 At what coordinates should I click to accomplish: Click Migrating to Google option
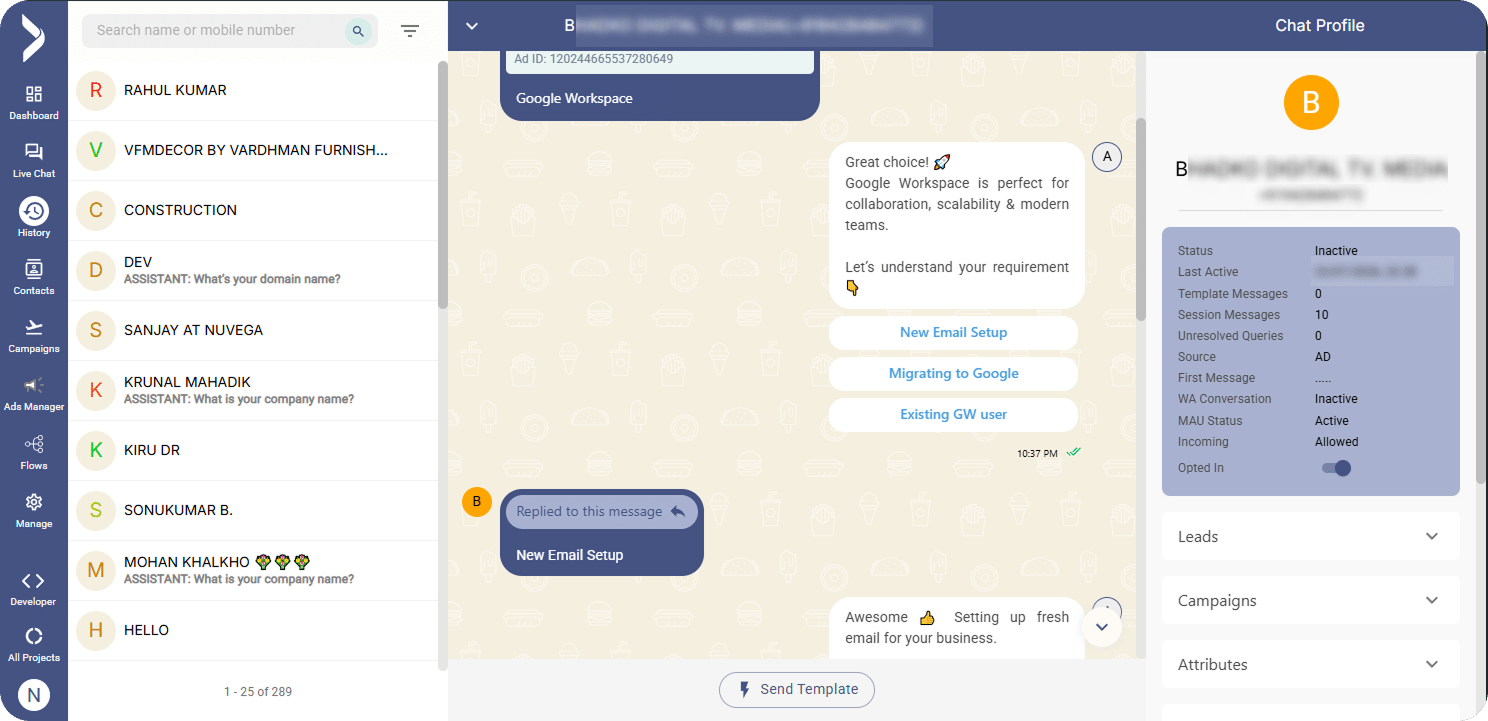click(953, 374)
